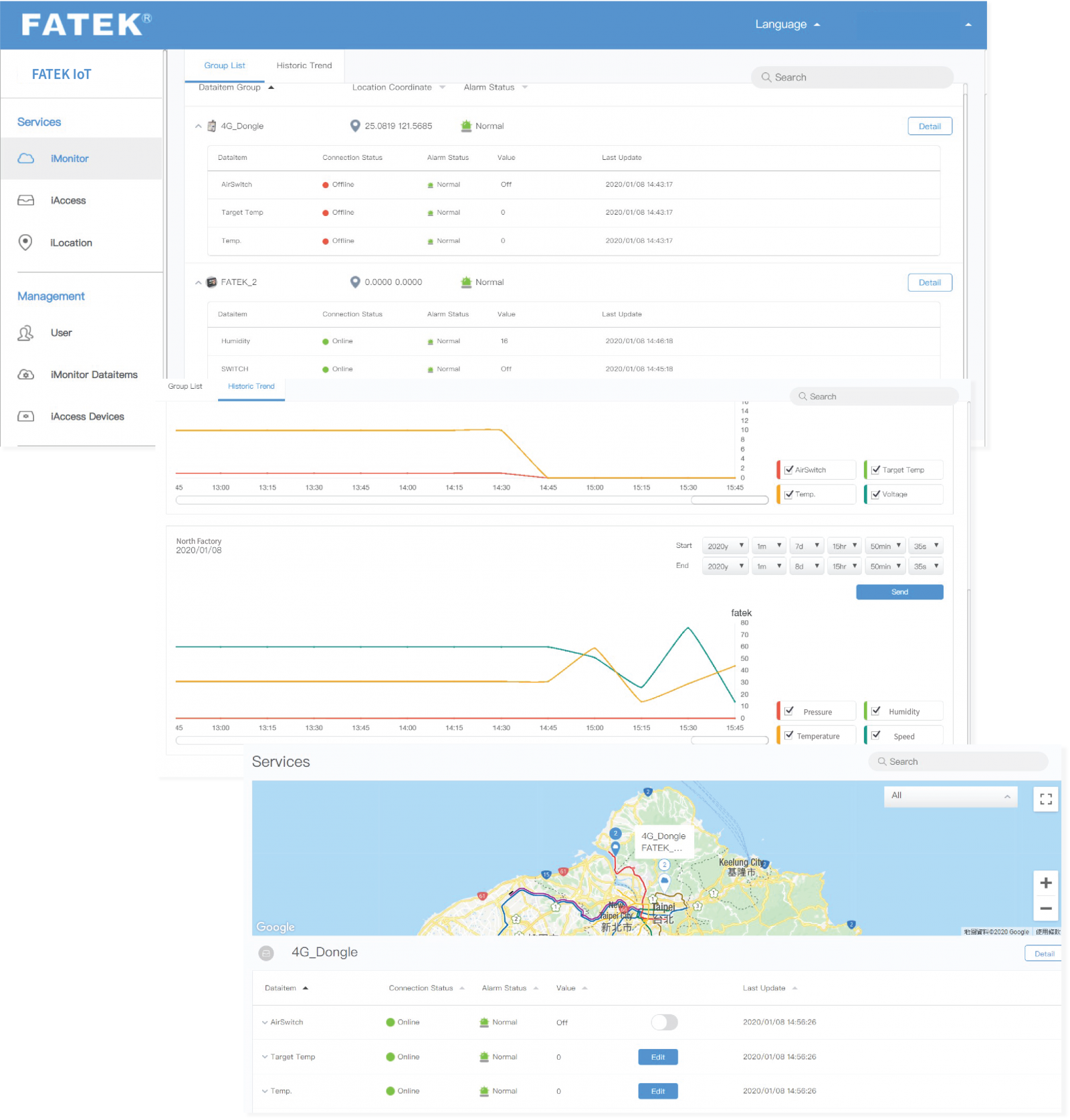Click search magnifier in Services map panel

click(x=882, y=761)
